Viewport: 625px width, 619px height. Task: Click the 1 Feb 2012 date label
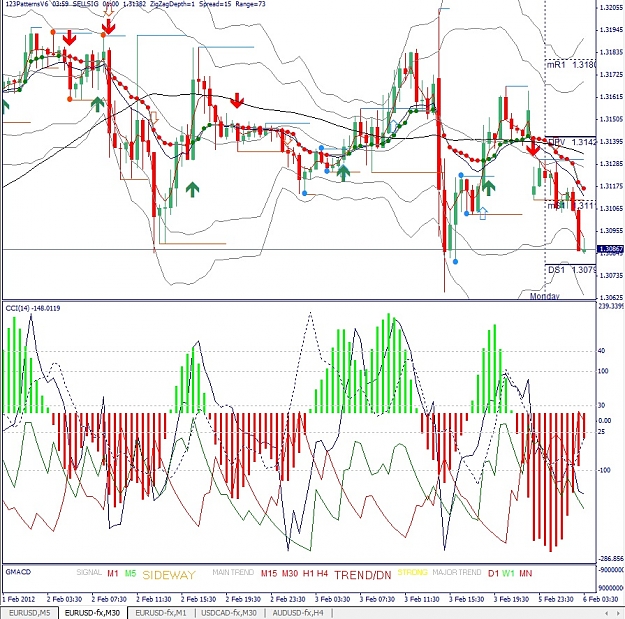point(18,599)
